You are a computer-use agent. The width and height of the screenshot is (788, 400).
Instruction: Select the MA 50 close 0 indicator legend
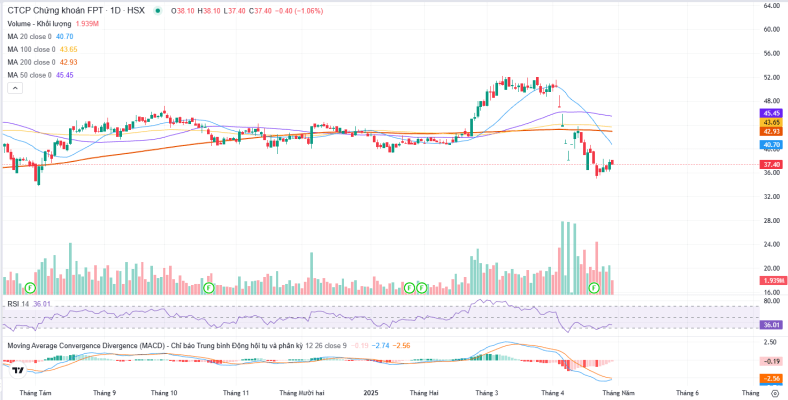point(30,75)
